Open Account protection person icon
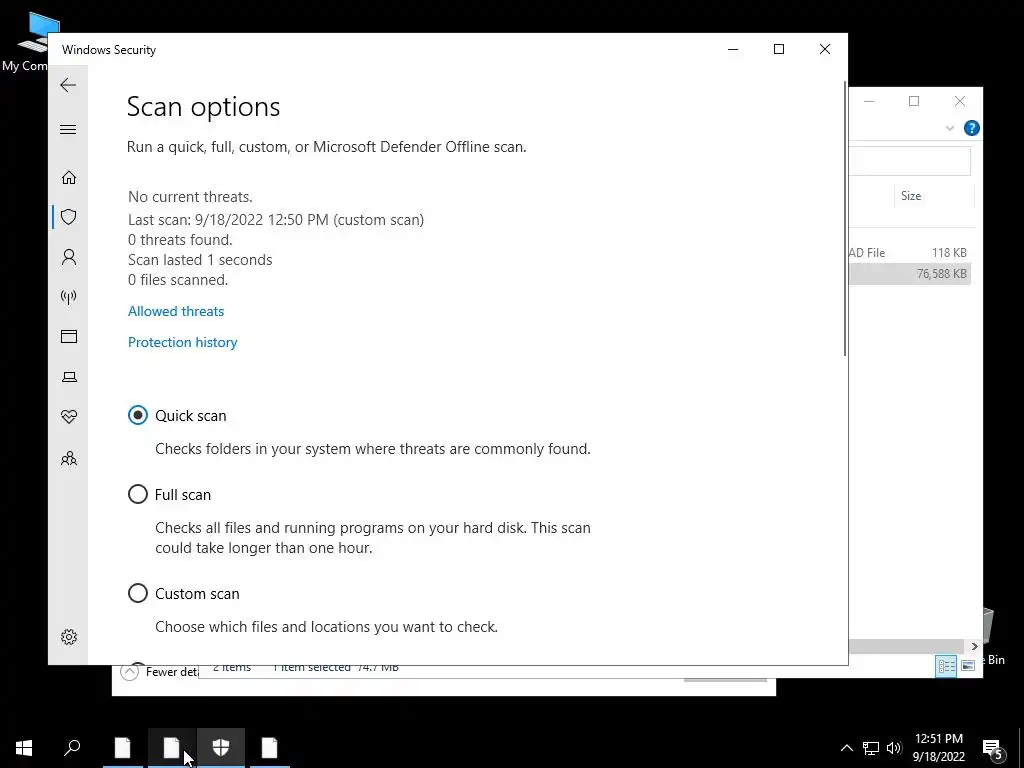This screenshot has width=1024, height=768. [x=69, y=257]
